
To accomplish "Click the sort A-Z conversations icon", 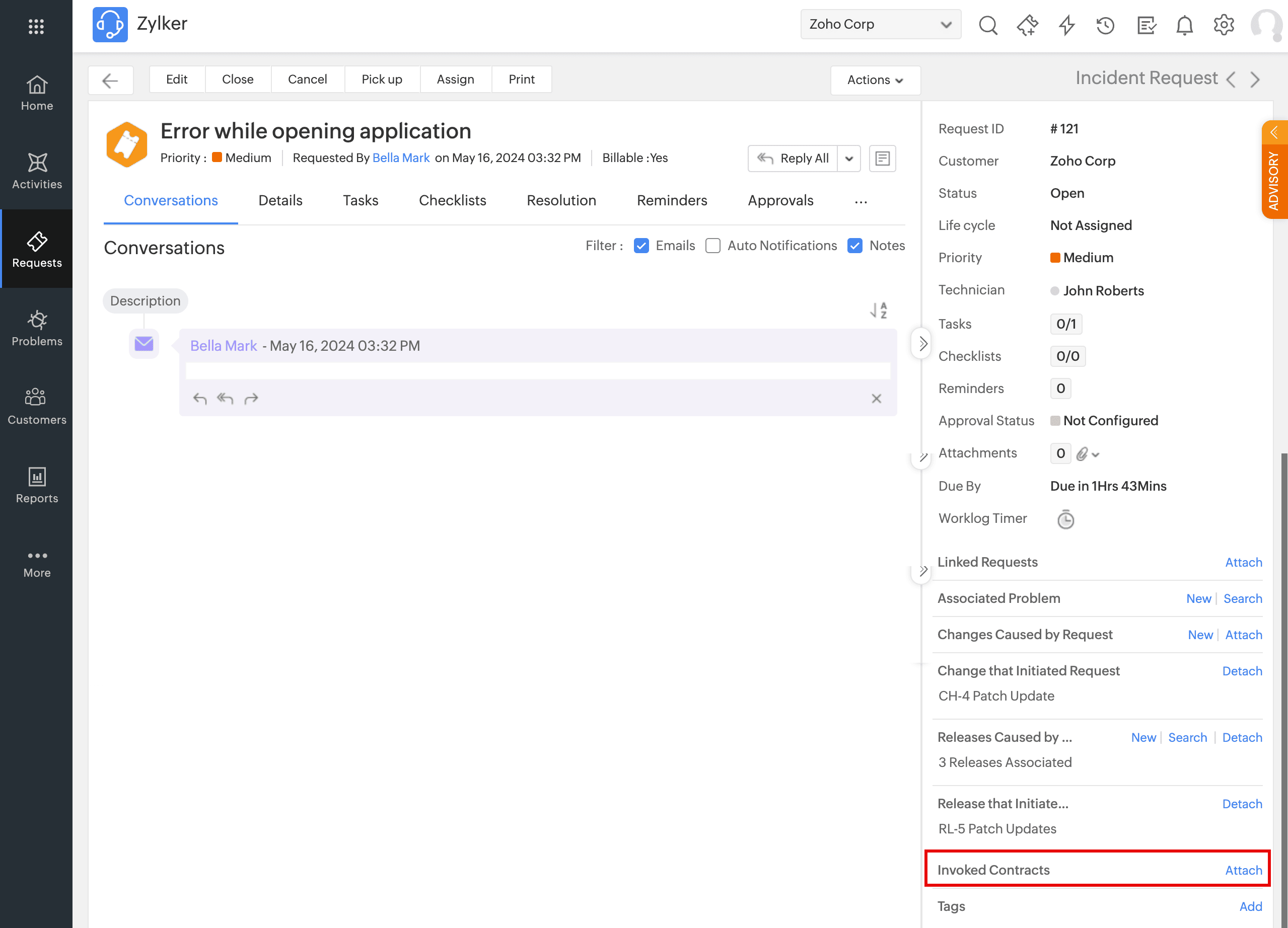I will point(879,310).
